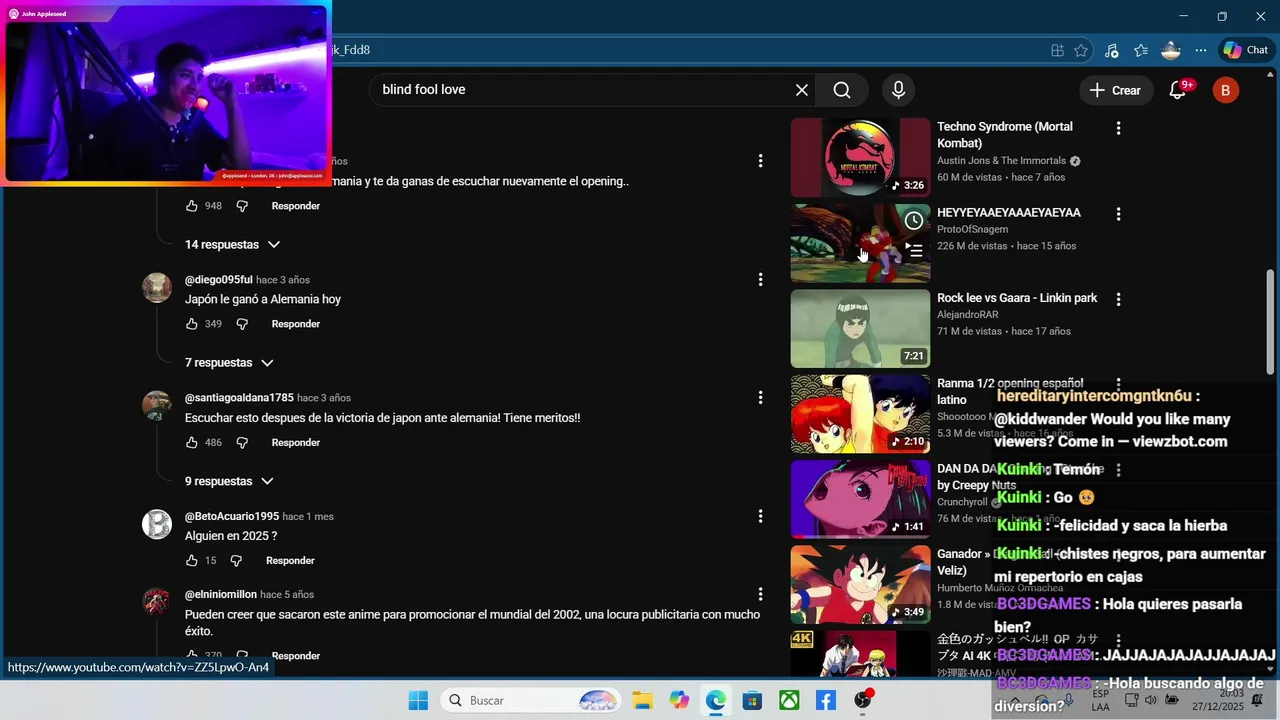Open options menu for Rock lee vs Gaara video
The height and width of the screenshot is (720, 1280).
(x=1118, y=298)
